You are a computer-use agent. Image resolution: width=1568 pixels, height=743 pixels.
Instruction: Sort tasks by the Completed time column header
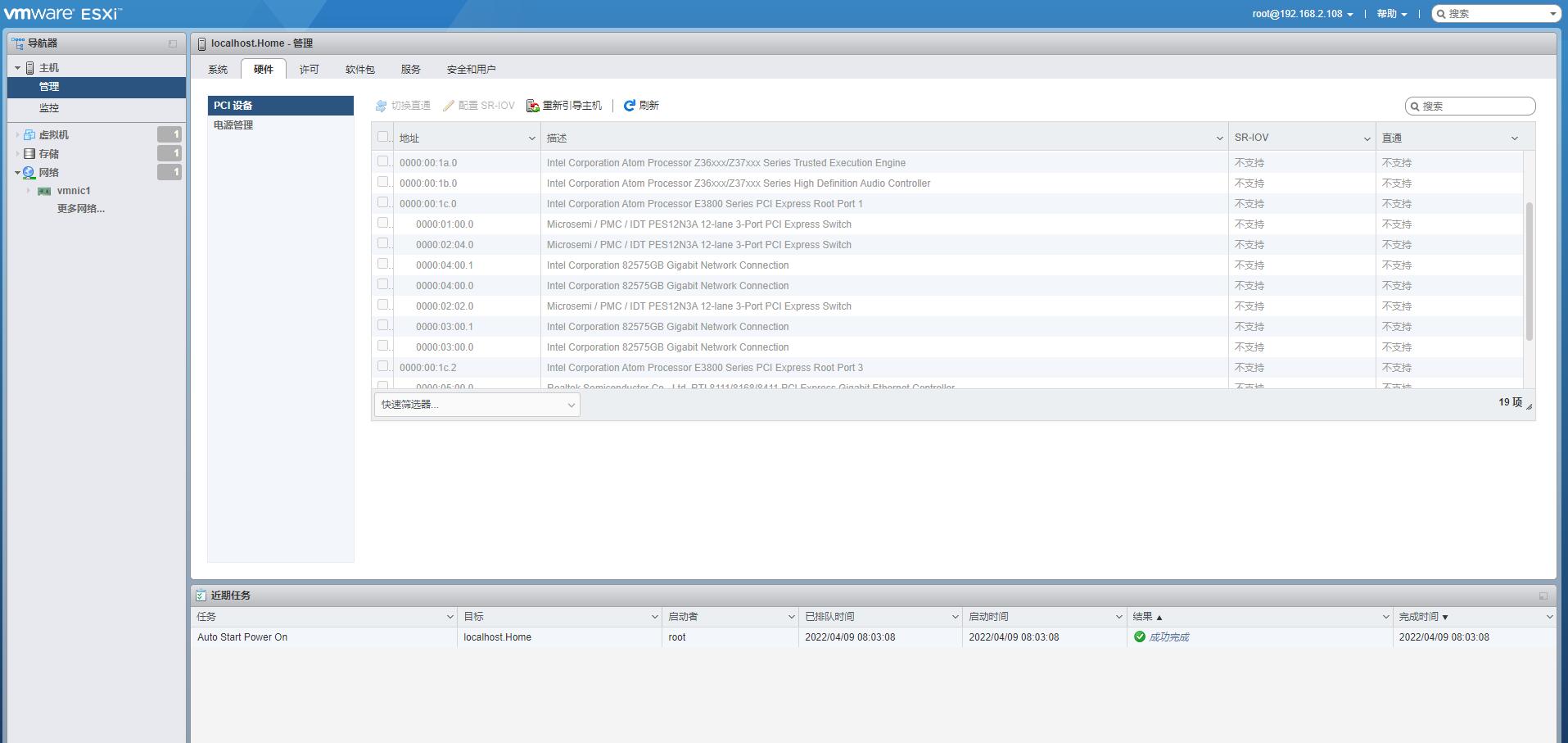[x=1474, y=617]
